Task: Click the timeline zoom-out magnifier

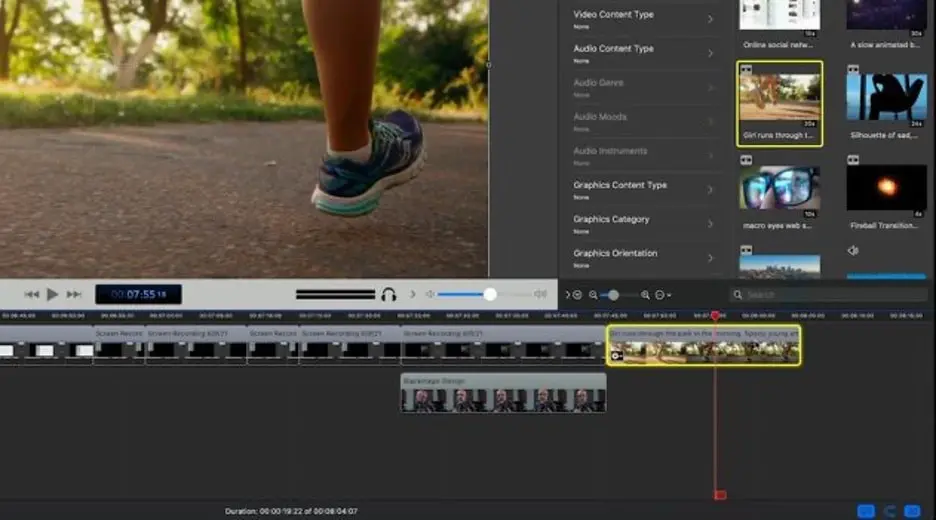Action: [593, 295]
